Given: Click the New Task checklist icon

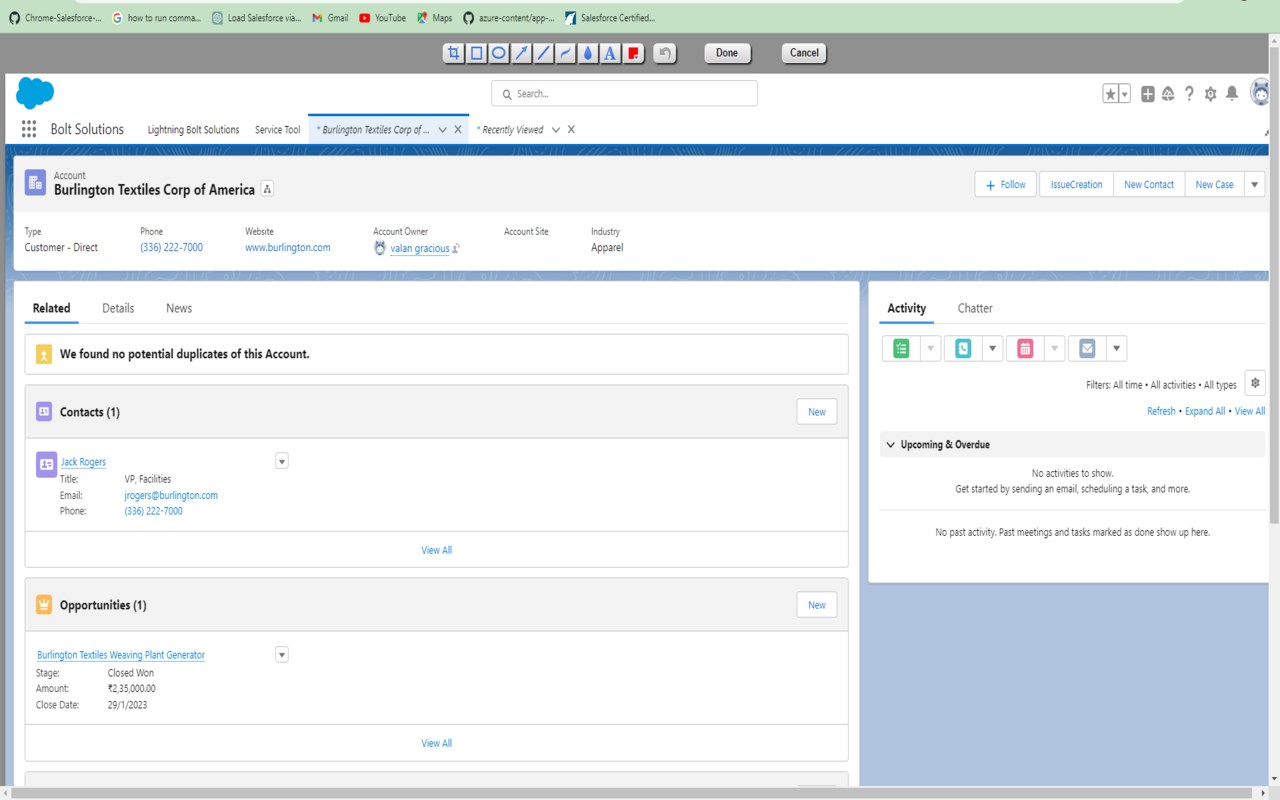Looking at the screenshot, I should pyautogui.click(x=901, y=348).
